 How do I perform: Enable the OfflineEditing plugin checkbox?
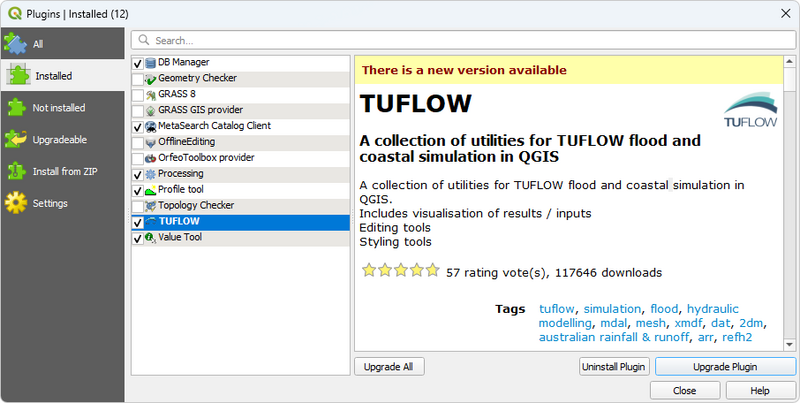pos(137,142)
